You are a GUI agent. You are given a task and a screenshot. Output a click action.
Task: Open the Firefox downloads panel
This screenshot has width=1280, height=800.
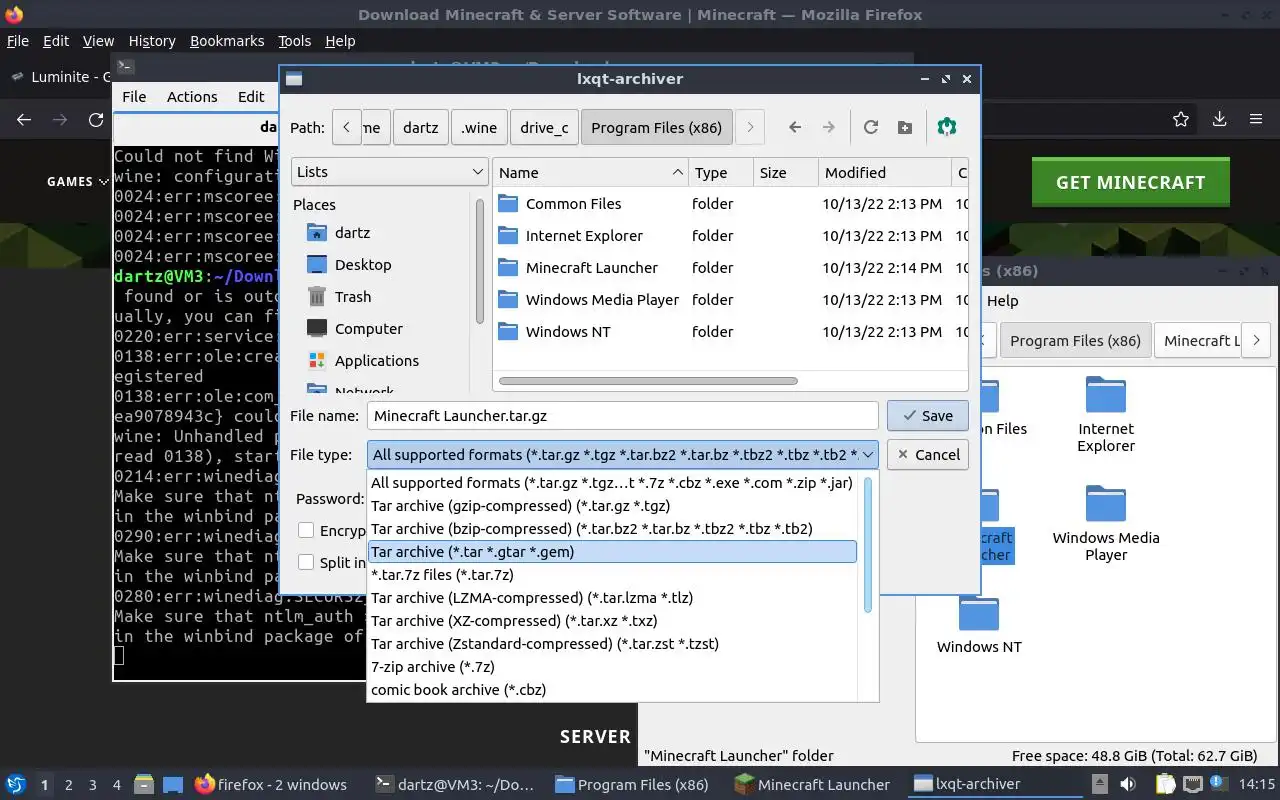coord(1219,119)
